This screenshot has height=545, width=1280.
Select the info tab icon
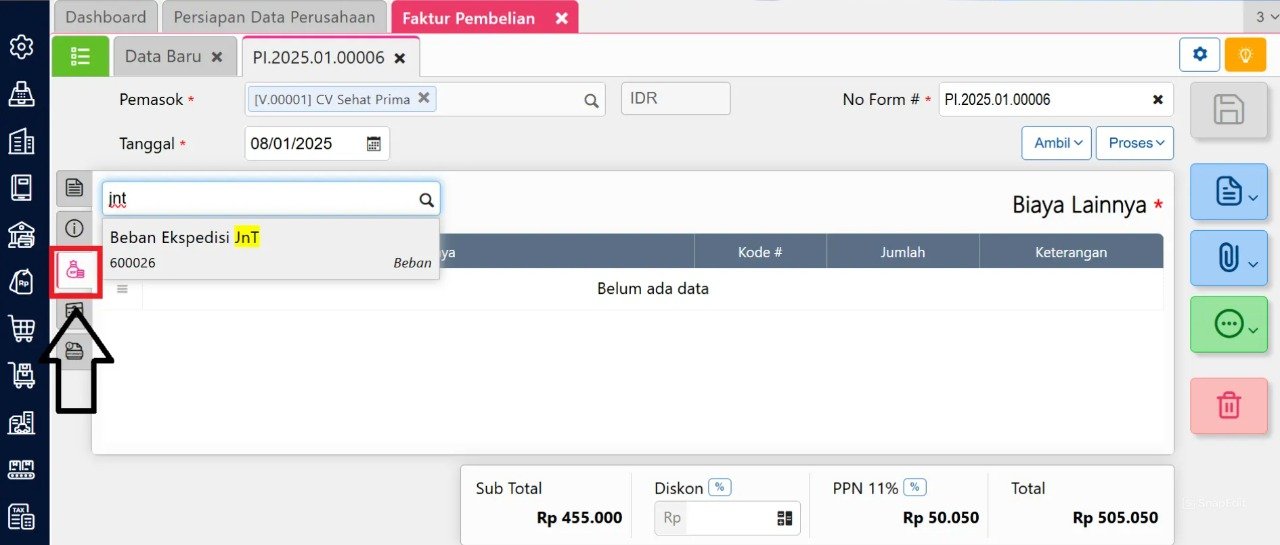pos(74,228)
